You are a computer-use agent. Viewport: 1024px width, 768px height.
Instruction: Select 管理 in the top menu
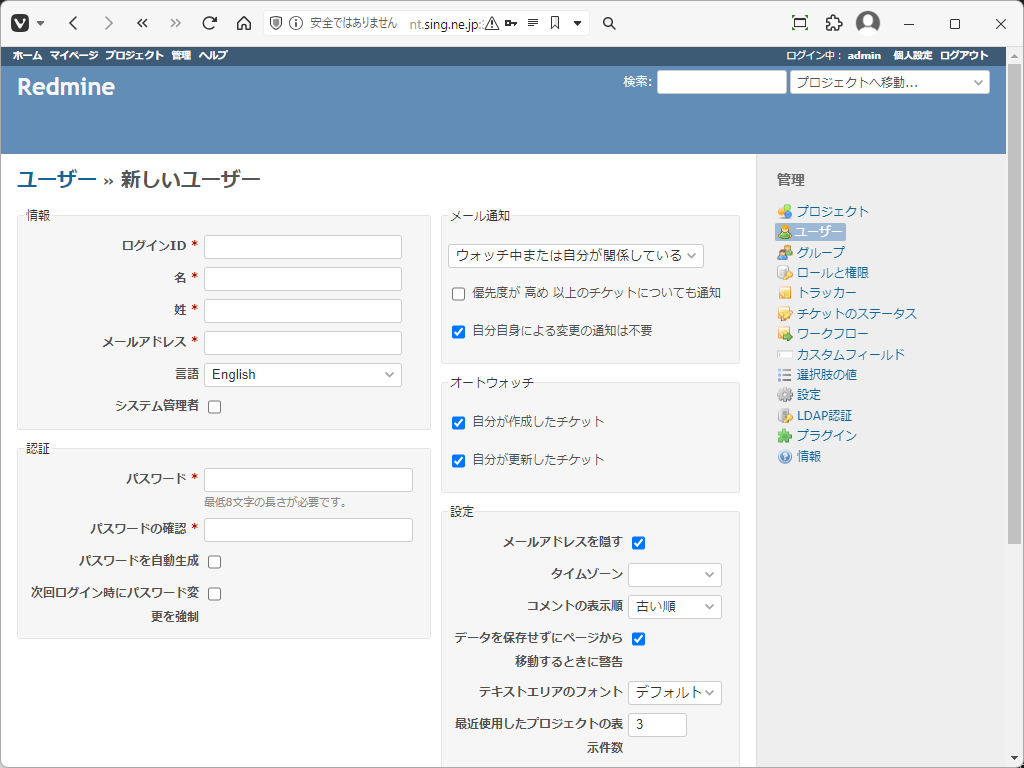point(181,56)
